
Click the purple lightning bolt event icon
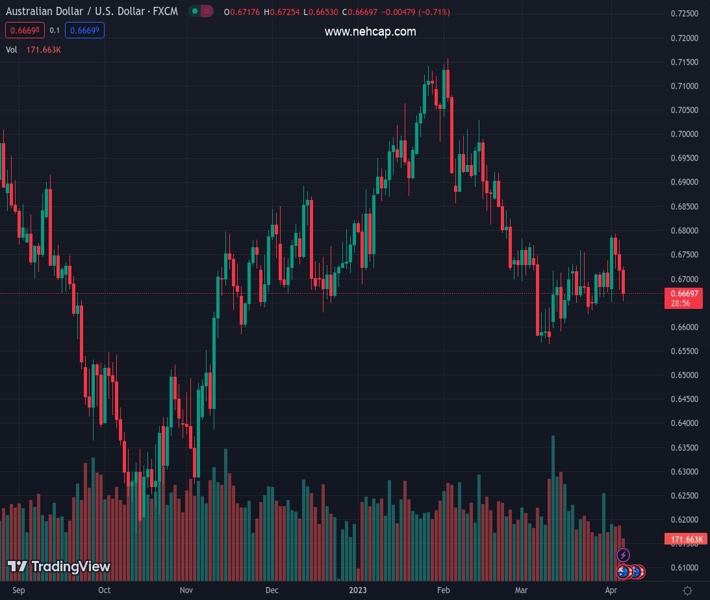[x=624, y=555]
